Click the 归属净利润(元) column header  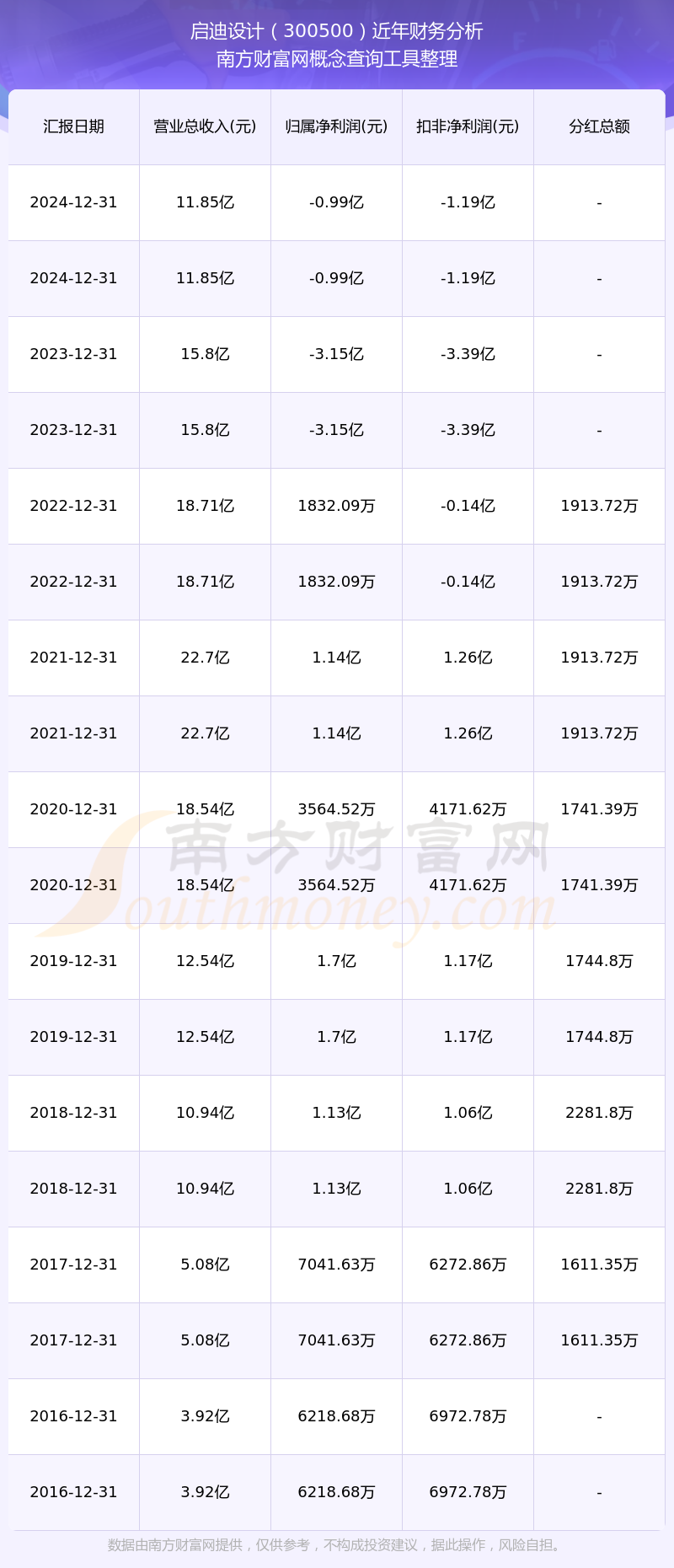336,126
